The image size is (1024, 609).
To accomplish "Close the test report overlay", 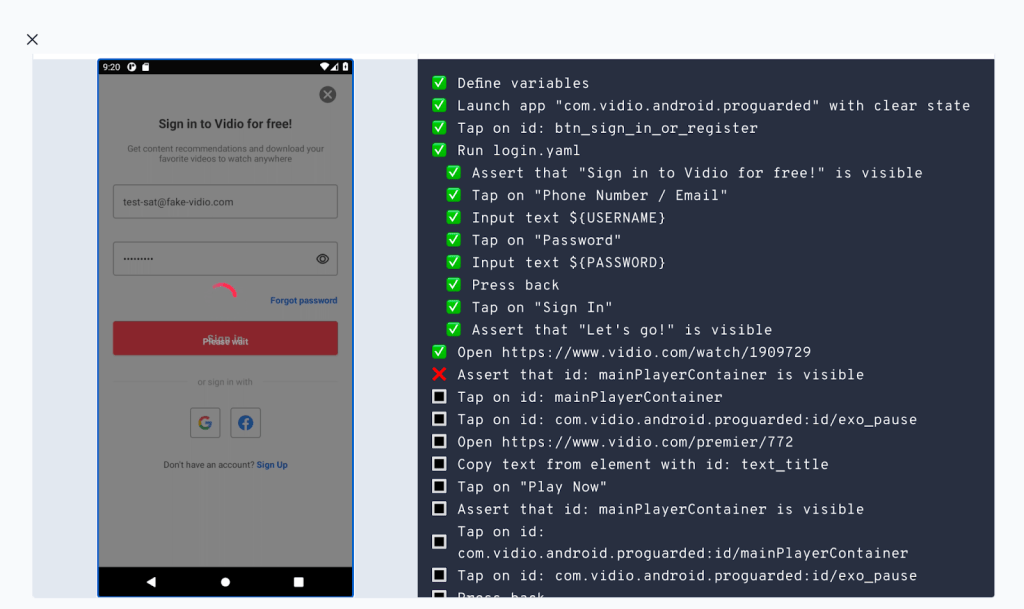I will click(32, 40).
